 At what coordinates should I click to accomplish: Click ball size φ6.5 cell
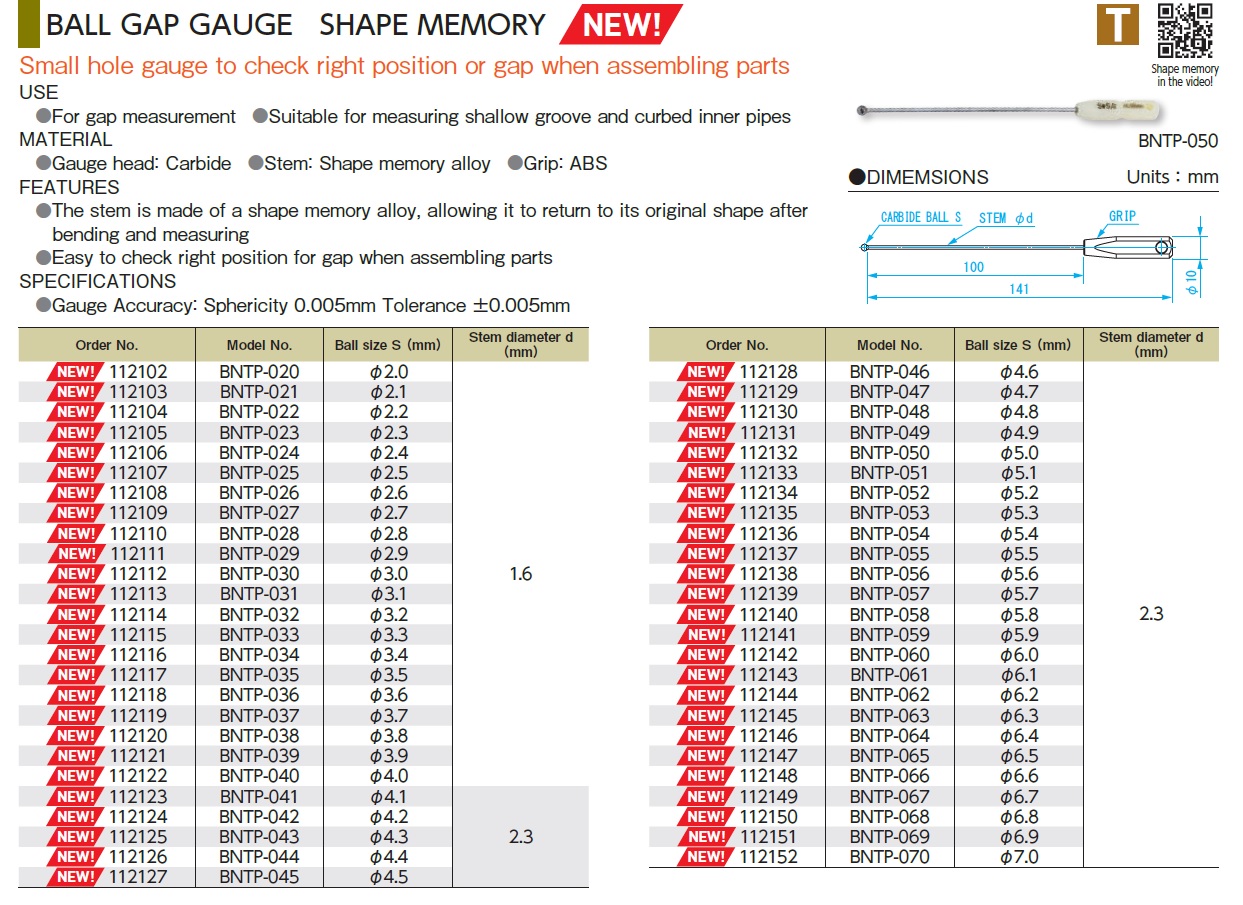click(1018, 756)
